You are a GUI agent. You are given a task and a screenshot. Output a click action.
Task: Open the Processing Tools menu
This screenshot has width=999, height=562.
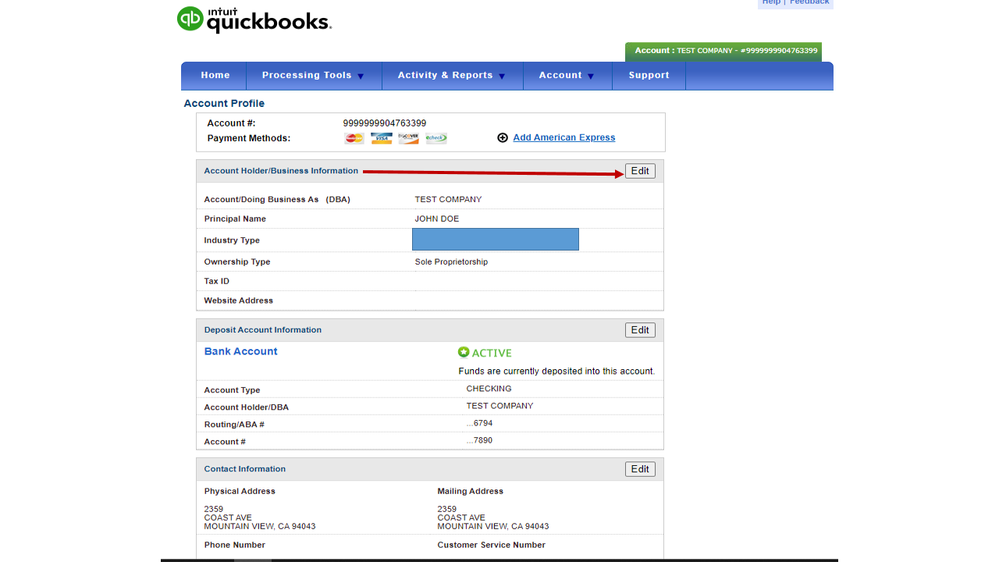click(314, 75)
